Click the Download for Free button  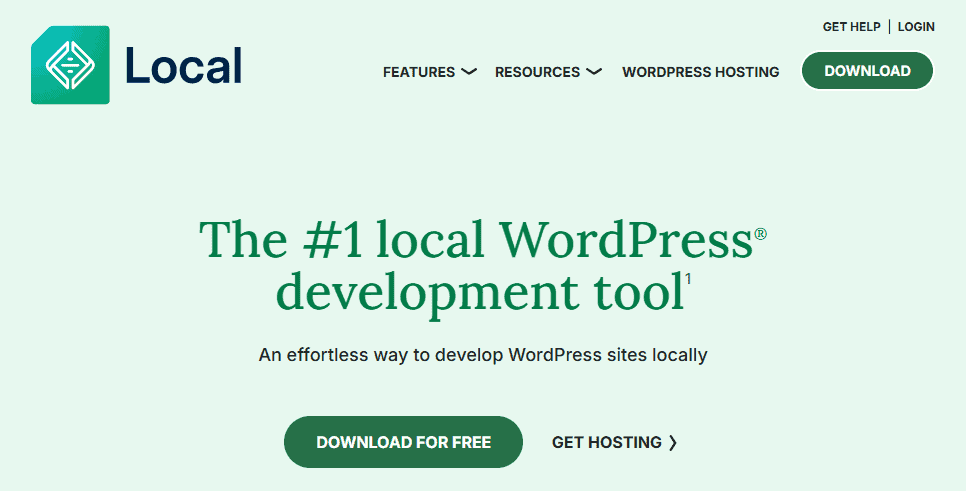[x=404, y=442]
